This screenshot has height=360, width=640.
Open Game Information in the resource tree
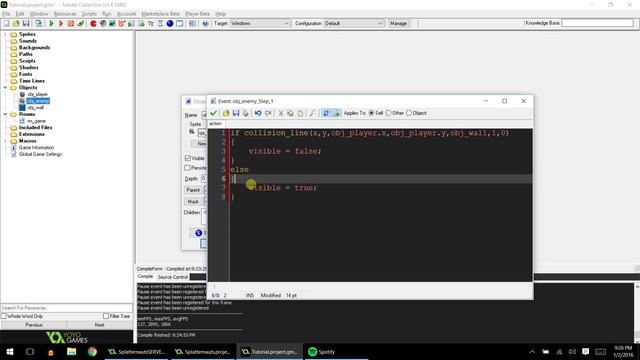[x=36, y=147]
